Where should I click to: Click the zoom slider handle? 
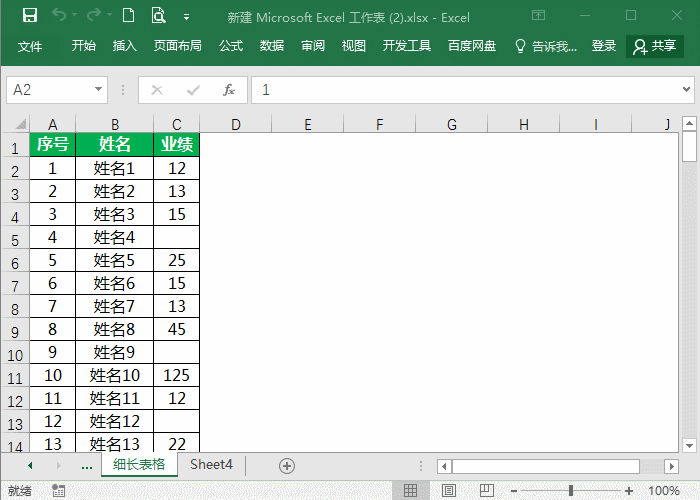[x=571, y=491]
